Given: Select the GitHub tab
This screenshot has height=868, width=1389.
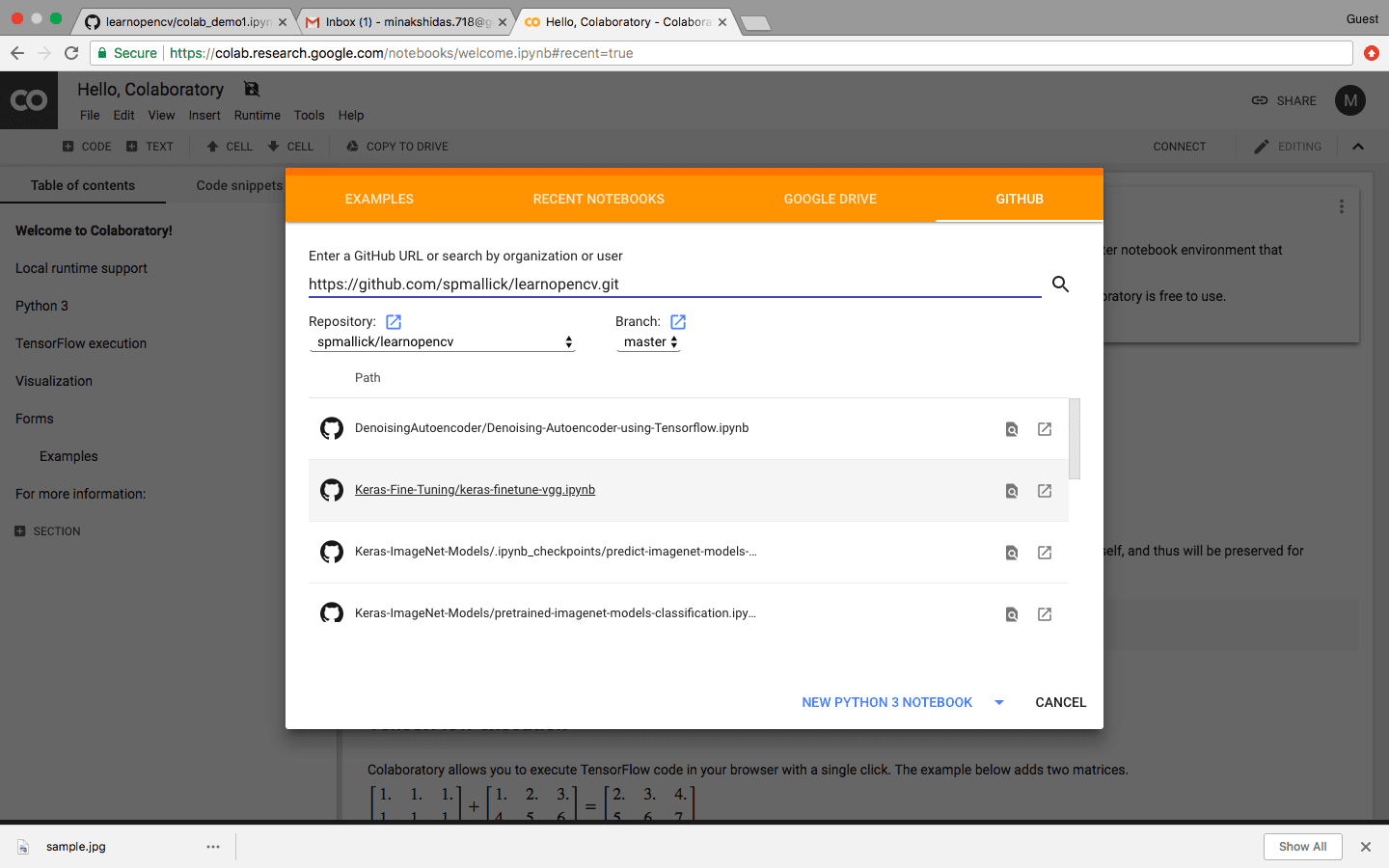Looking at the screenshot, I should [1020, 199].
